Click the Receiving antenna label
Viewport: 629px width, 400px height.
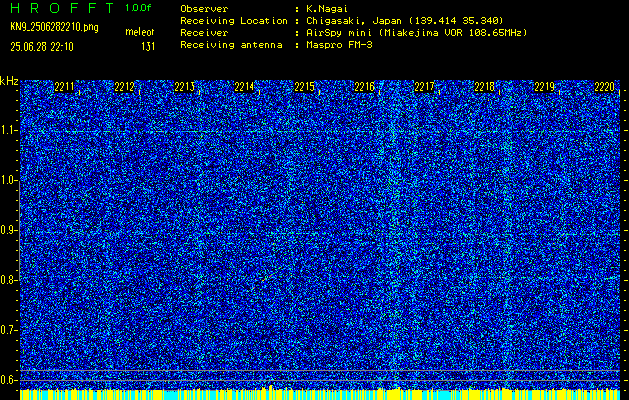231,45
